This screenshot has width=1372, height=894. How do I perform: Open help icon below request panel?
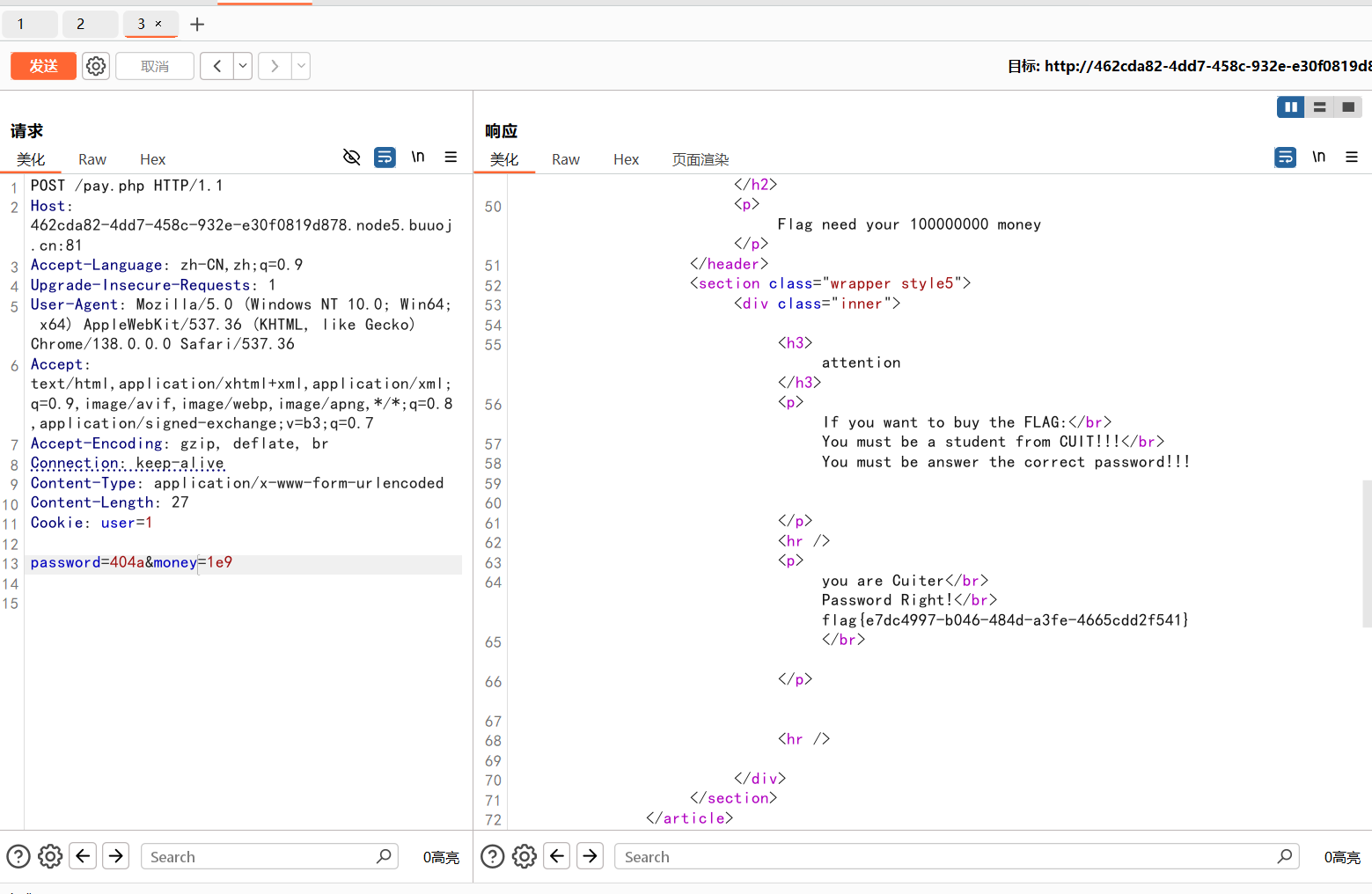(18, 856)
